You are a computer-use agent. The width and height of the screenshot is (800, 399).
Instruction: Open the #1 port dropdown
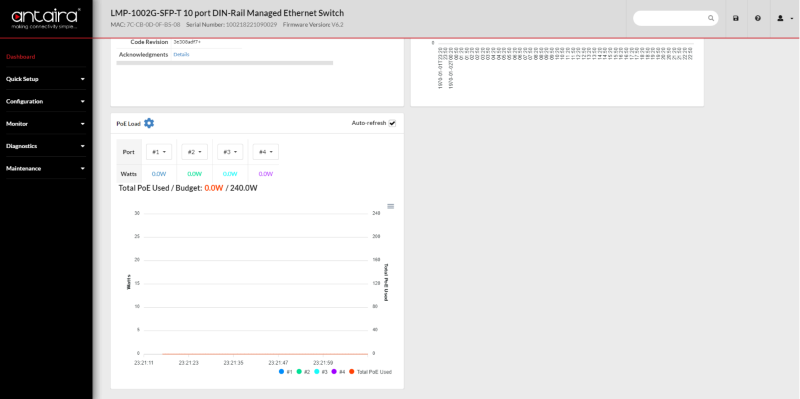pyautogui.click(x=159, y=152)
